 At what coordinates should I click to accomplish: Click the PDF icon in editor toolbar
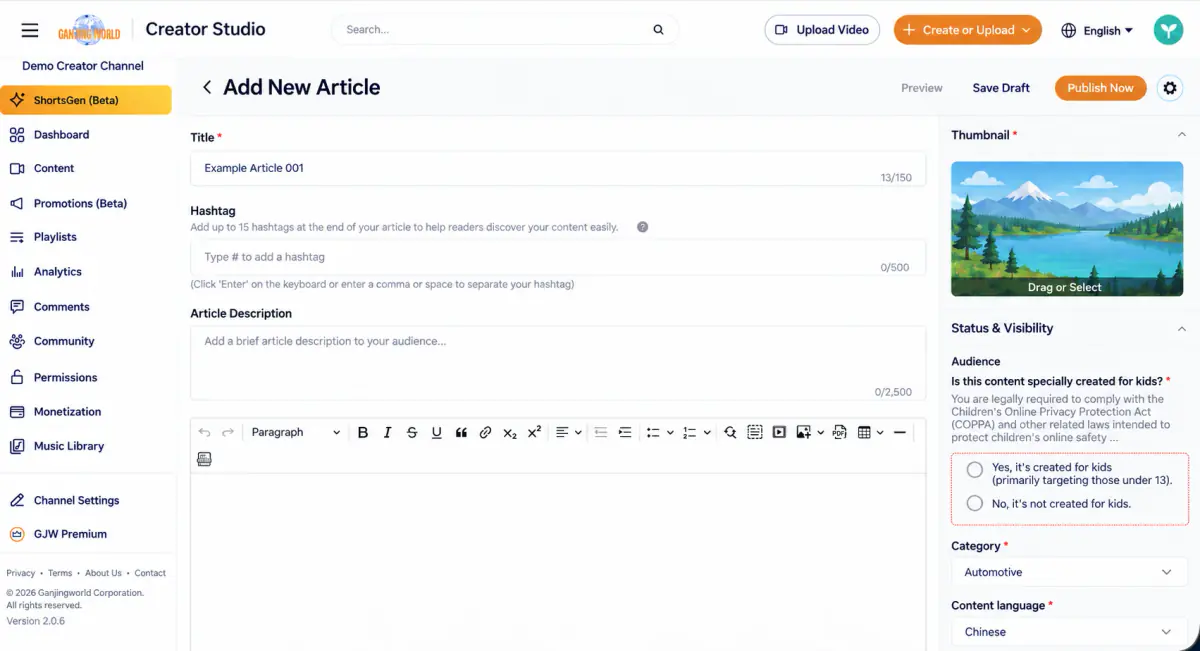tap(839, 432)
